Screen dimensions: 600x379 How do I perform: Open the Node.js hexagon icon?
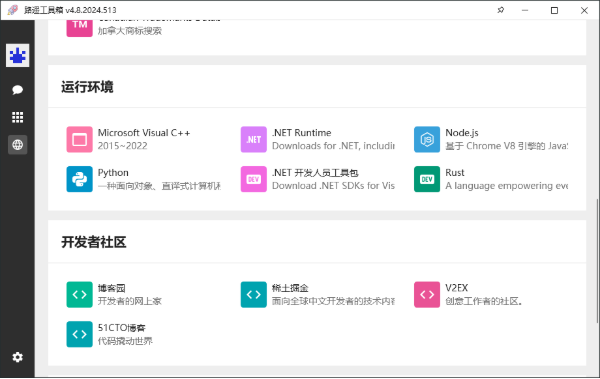pyautogui.click(x=427, y=140)
